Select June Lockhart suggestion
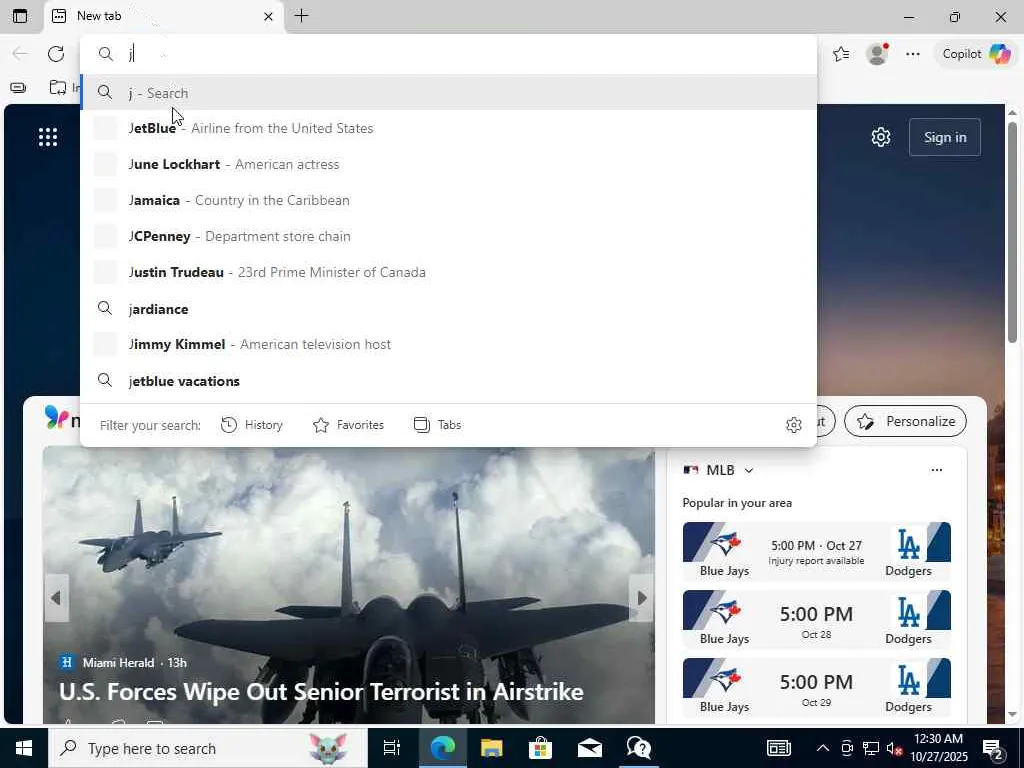Image resolution: width=1024 pixels, height=768 pixels. [448, 164]
